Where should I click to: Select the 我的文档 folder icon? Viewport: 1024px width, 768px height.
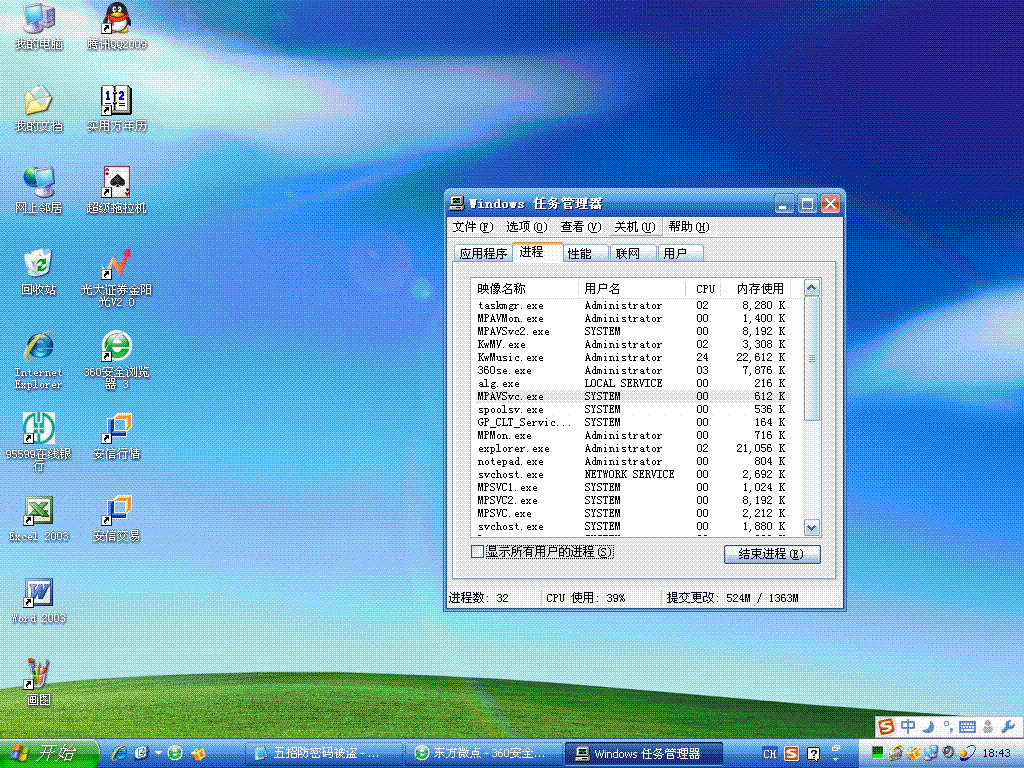click(x=39, y=109)
